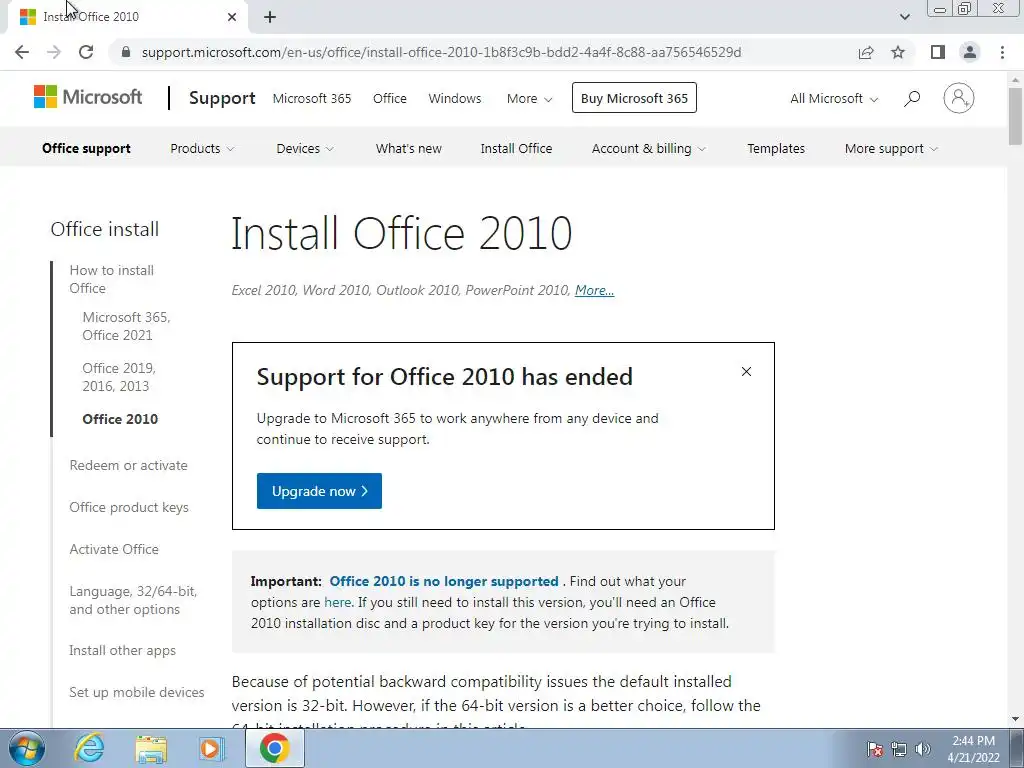This screenshot has height=768, width=1024.
Task: Expand the Account & billing dropdown
Action: (x=648, y=148)
